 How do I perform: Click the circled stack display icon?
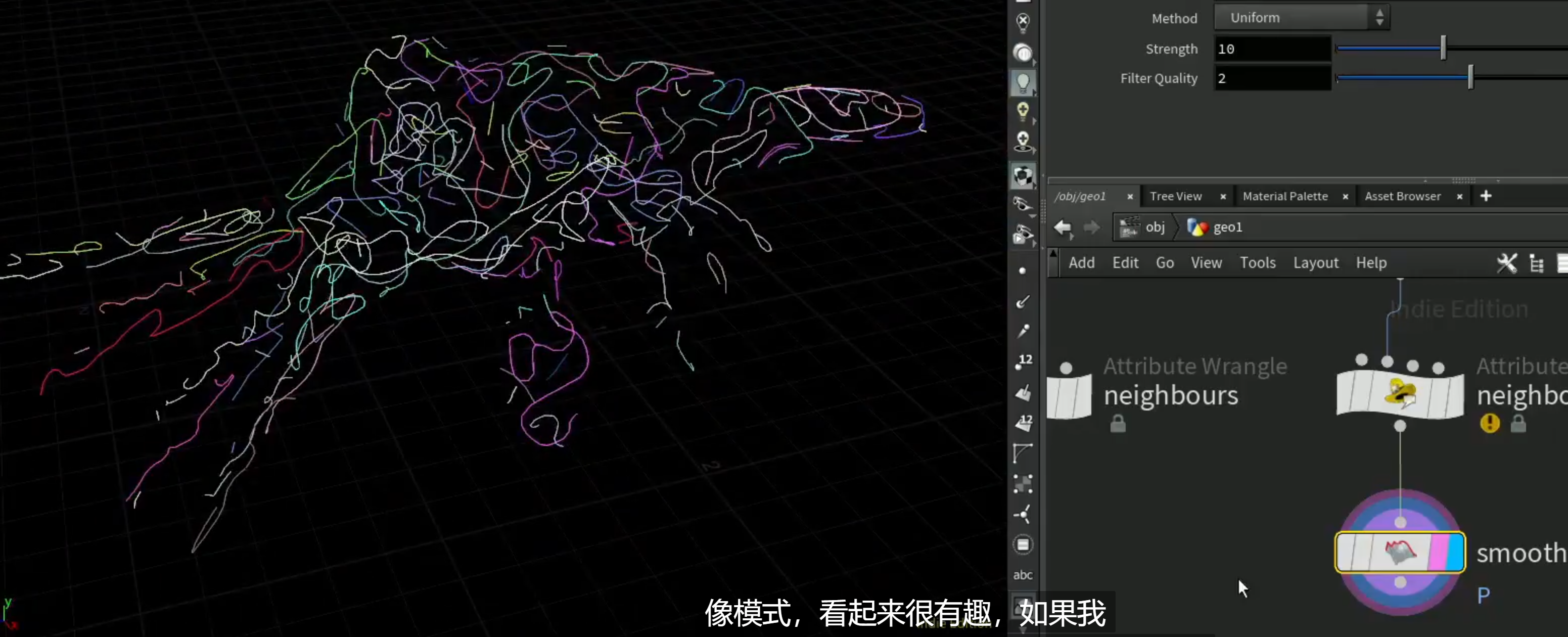1023,544
